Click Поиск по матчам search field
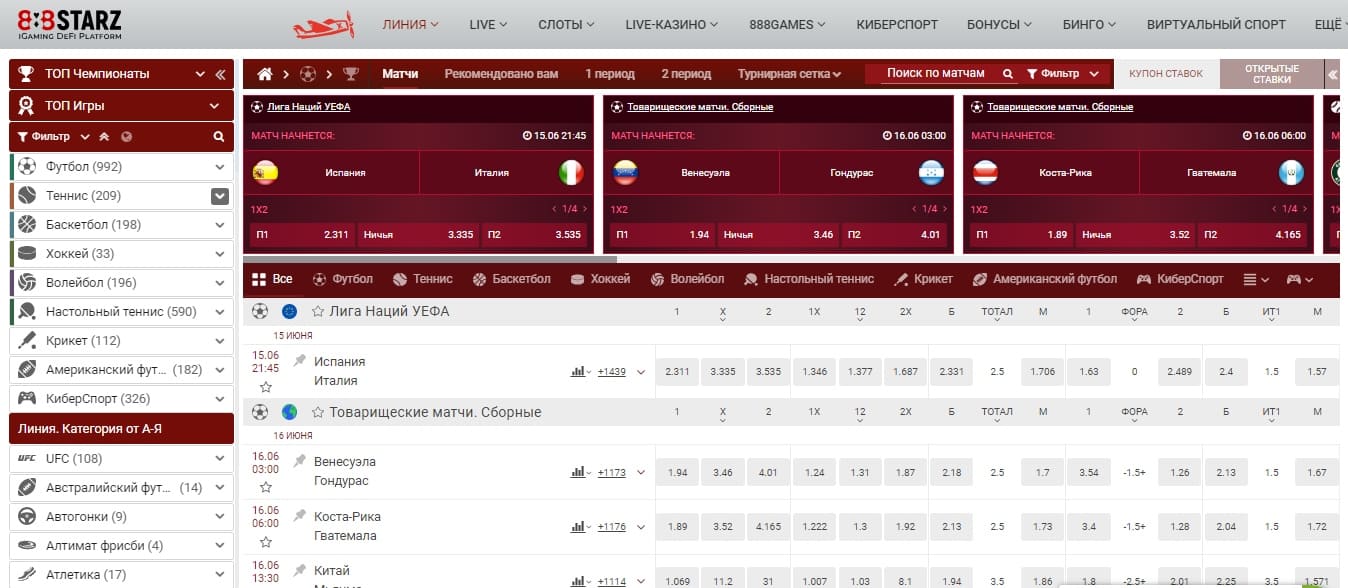The height and width of the screenshot is (588, 1348). (x=935, y=74)
